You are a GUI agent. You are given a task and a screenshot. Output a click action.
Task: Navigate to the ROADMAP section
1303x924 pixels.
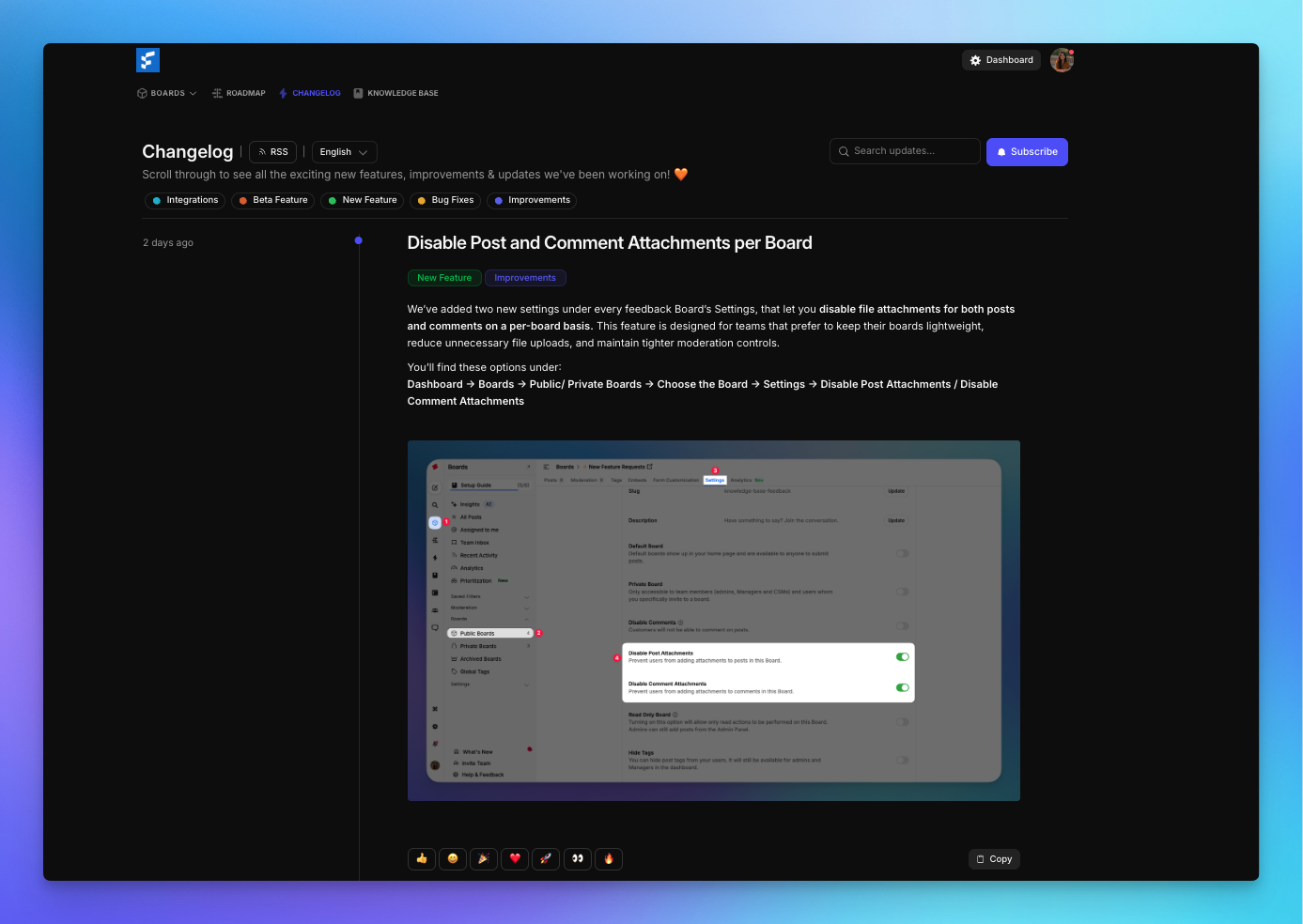239,93
